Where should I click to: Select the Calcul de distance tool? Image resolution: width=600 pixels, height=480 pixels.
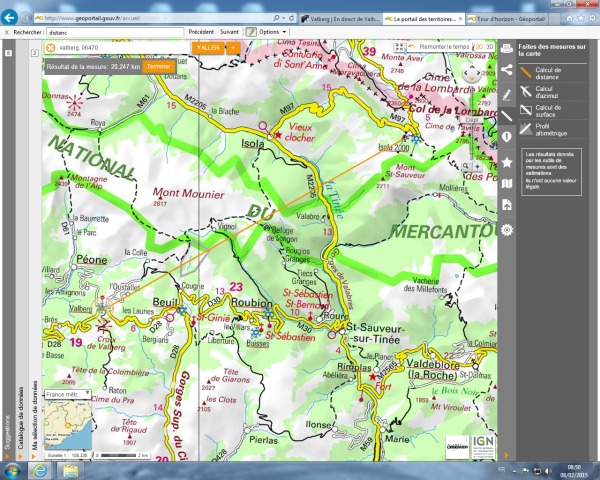tap(553, 73)
